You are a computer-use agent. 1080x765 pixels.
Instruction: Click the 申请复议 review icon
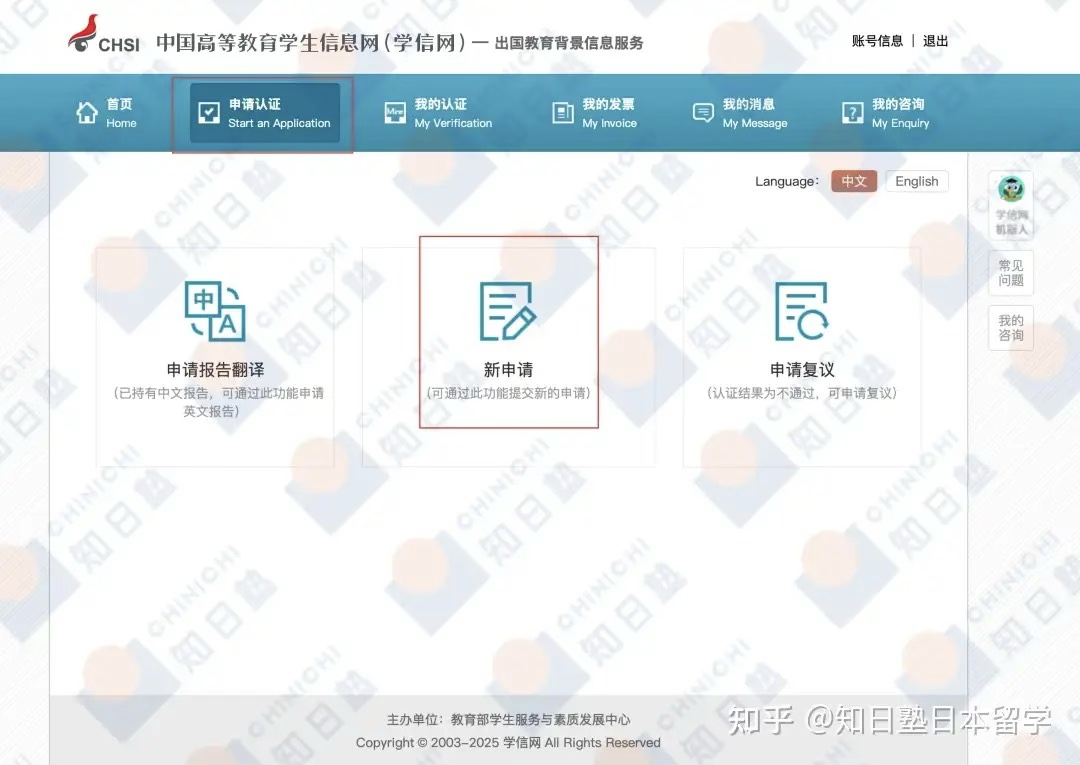coord(801,311)
